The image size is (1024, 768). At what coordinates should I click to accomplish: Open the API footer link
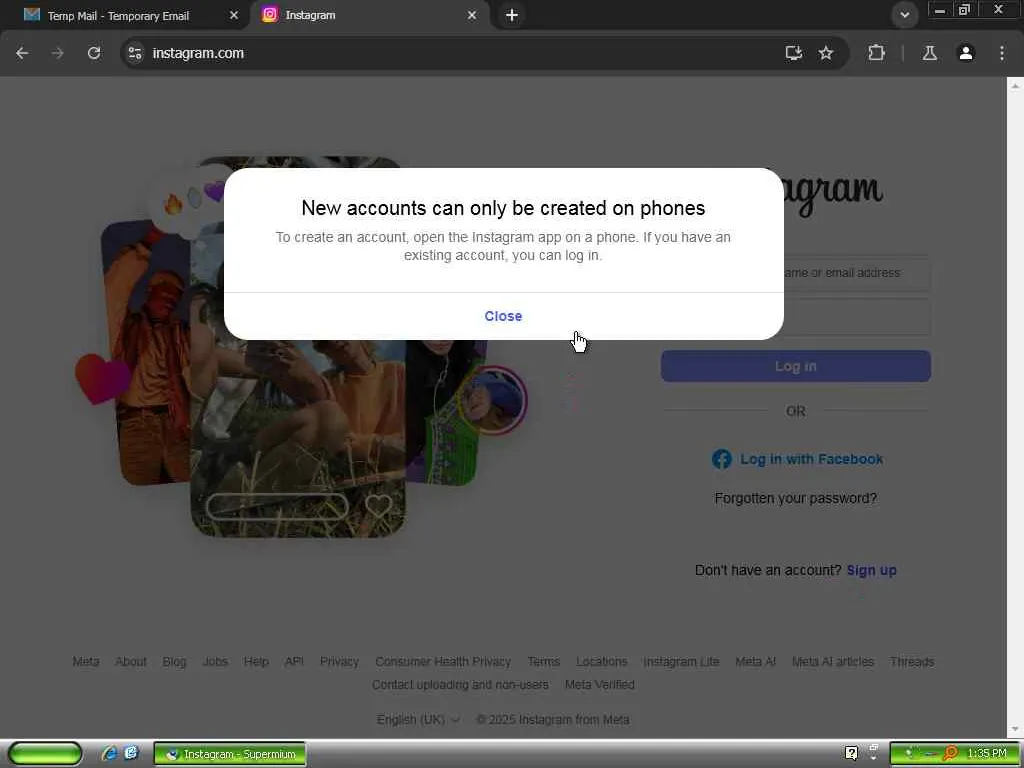[294, 662]
